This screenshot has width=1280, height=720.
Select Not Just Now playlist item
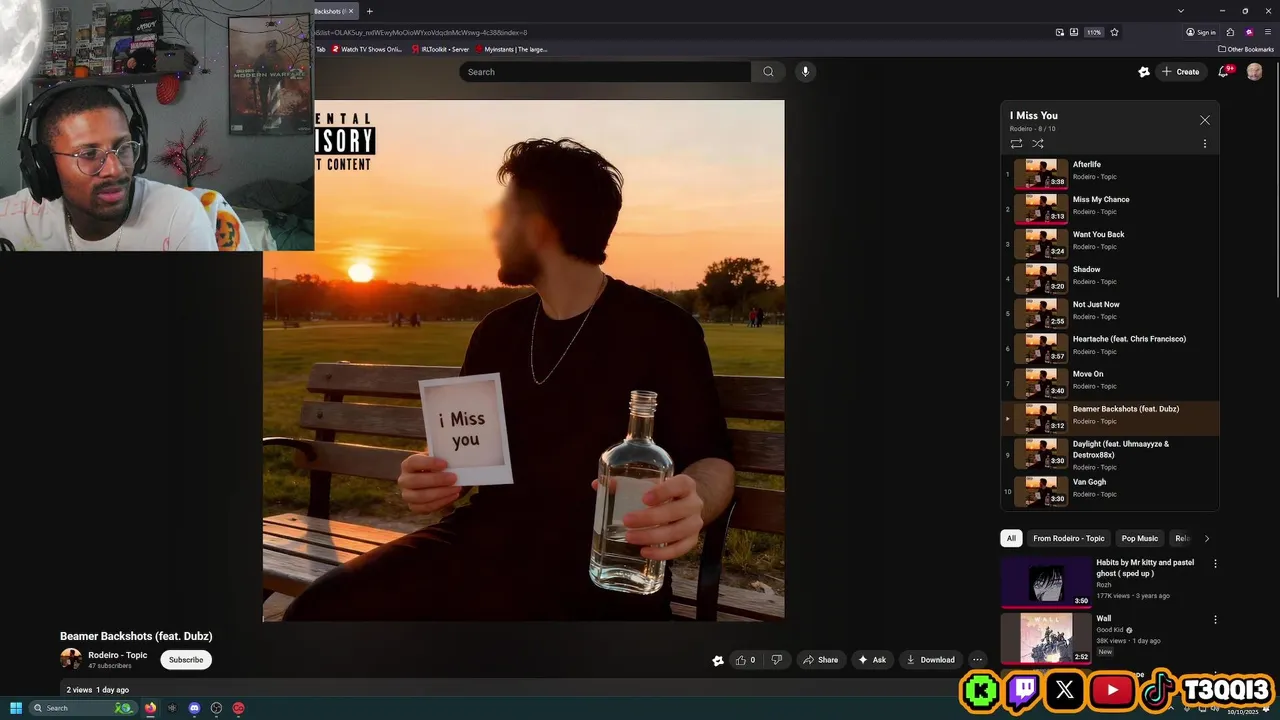(1110, 314)
